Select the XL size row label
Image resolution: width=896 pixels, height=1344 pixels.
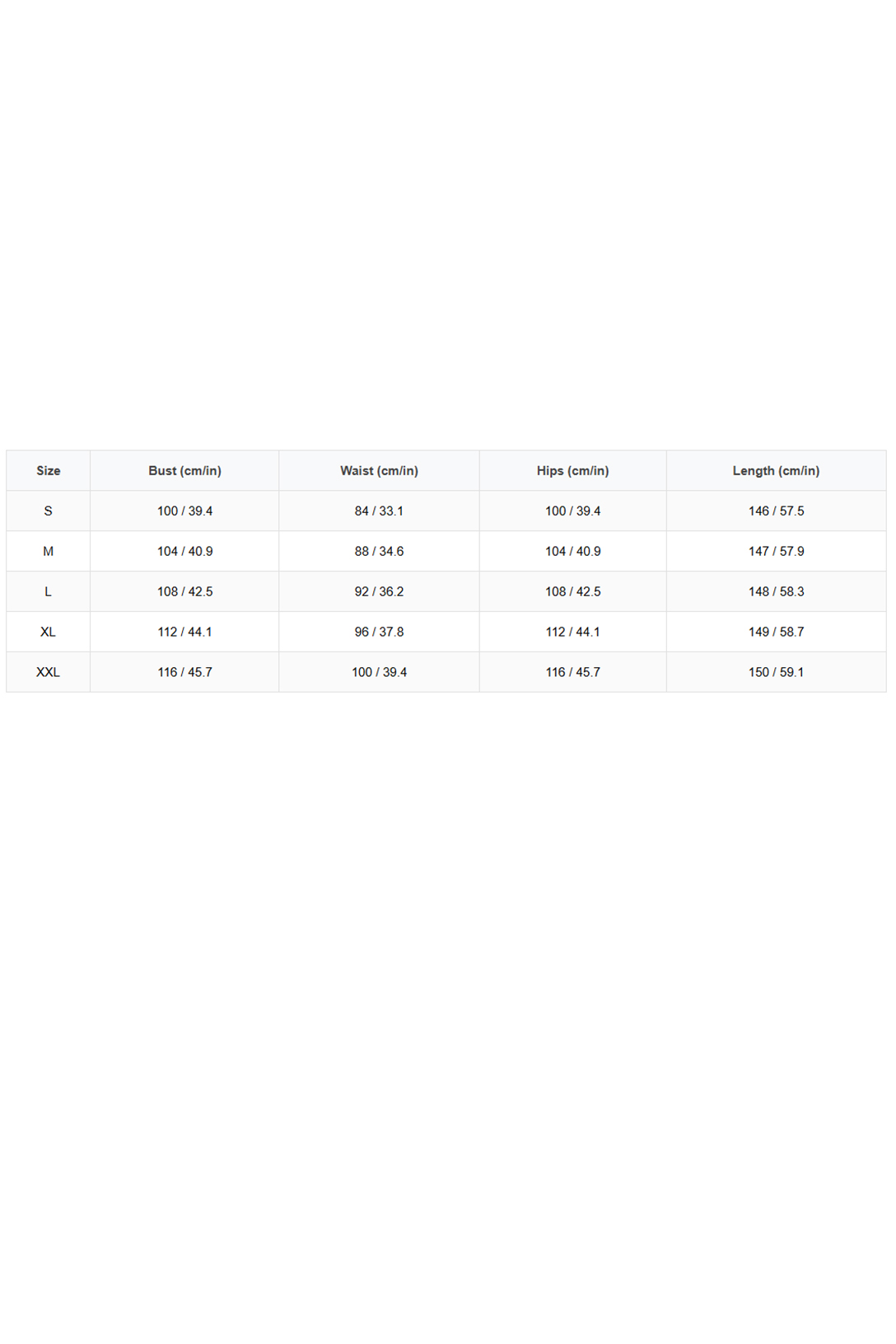48,632
